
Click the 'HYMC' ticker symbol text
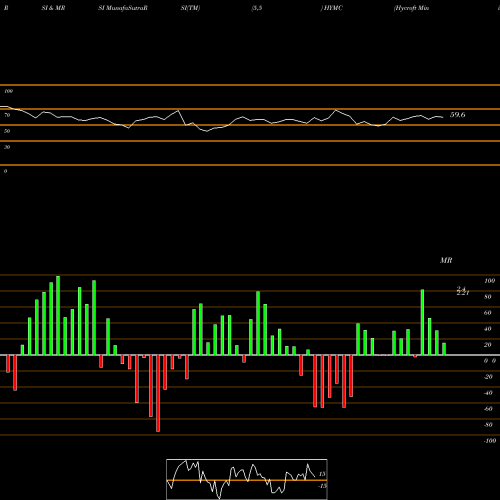[333, 8]
